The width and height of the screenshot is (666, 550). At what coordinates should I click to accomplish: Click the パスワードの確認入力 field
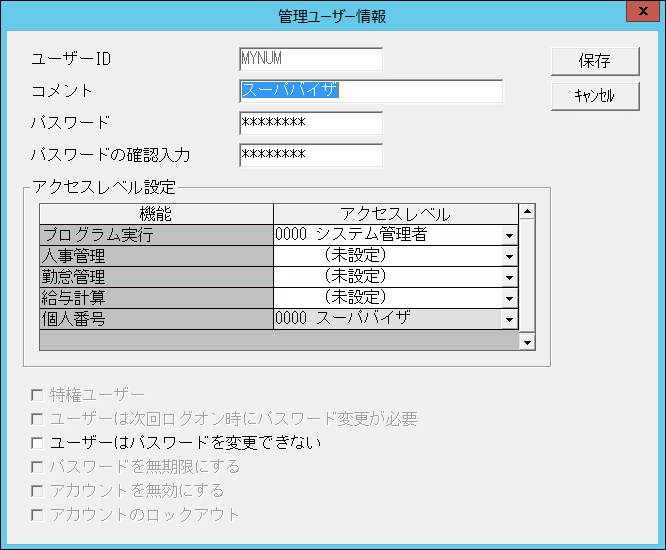point(311,155)
